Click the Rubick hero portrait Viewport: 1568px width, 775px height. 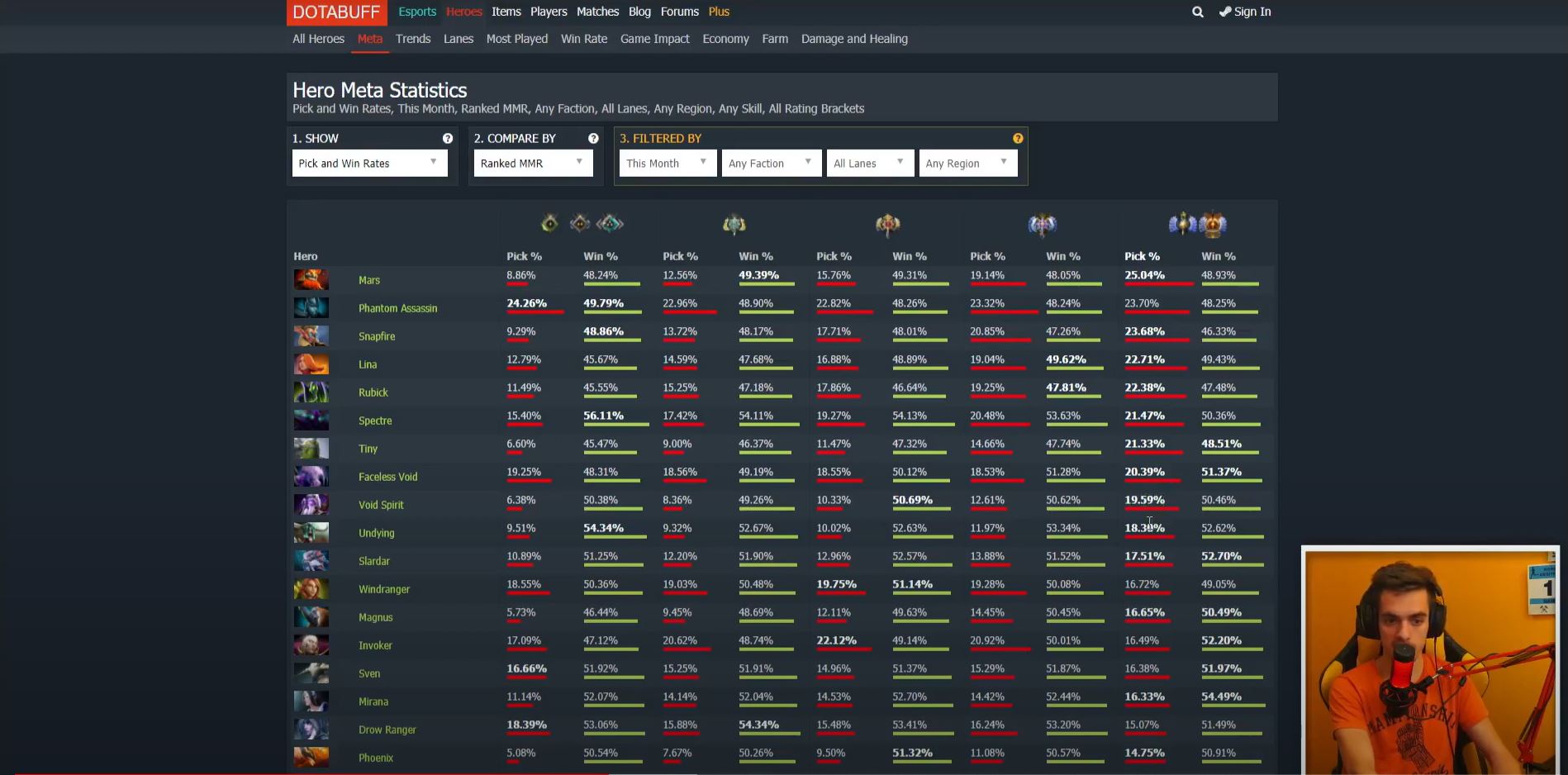pos(311,392)
